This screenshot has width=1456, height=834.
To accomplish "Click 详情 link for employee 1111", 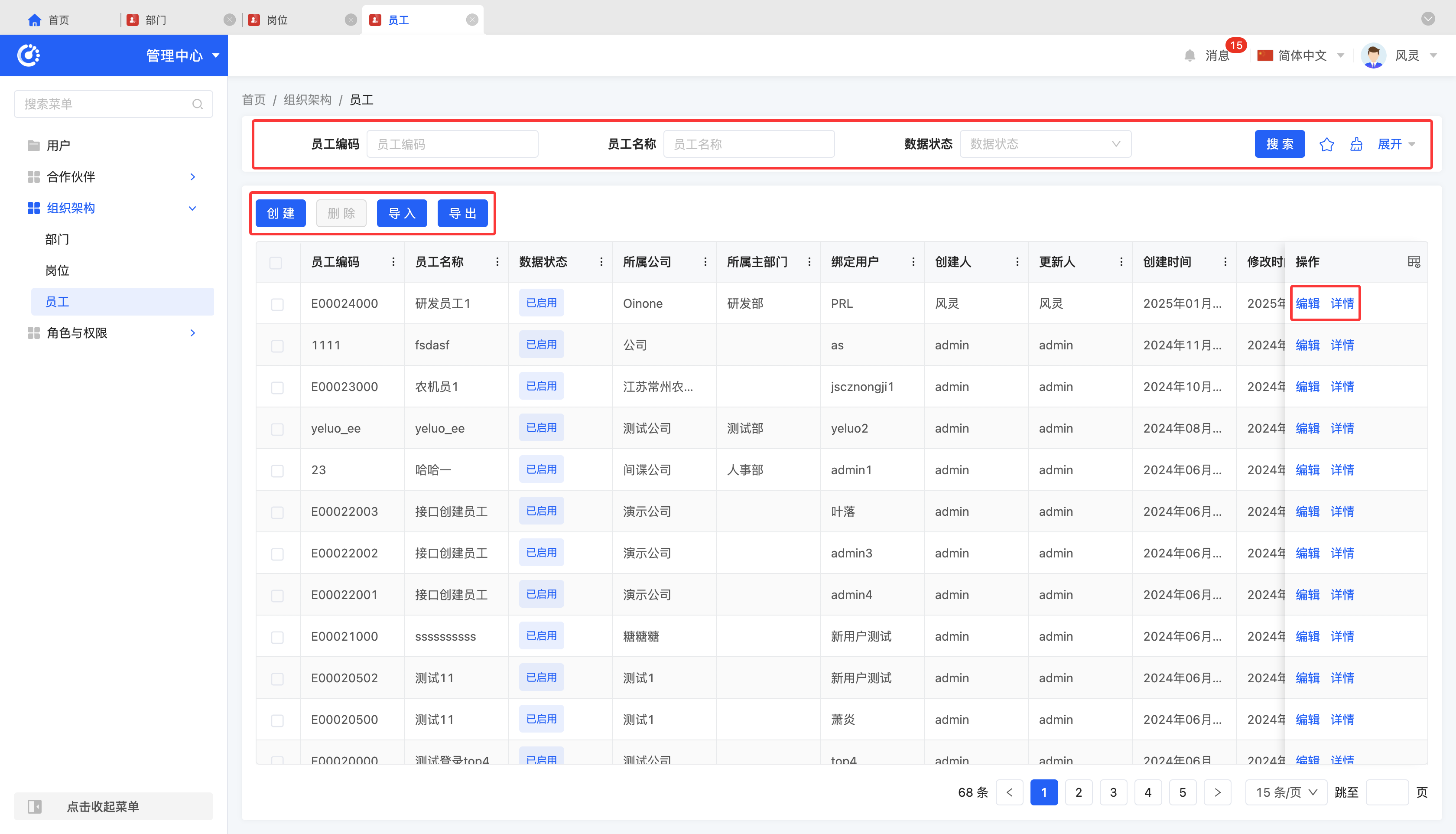I will 1342,345.
